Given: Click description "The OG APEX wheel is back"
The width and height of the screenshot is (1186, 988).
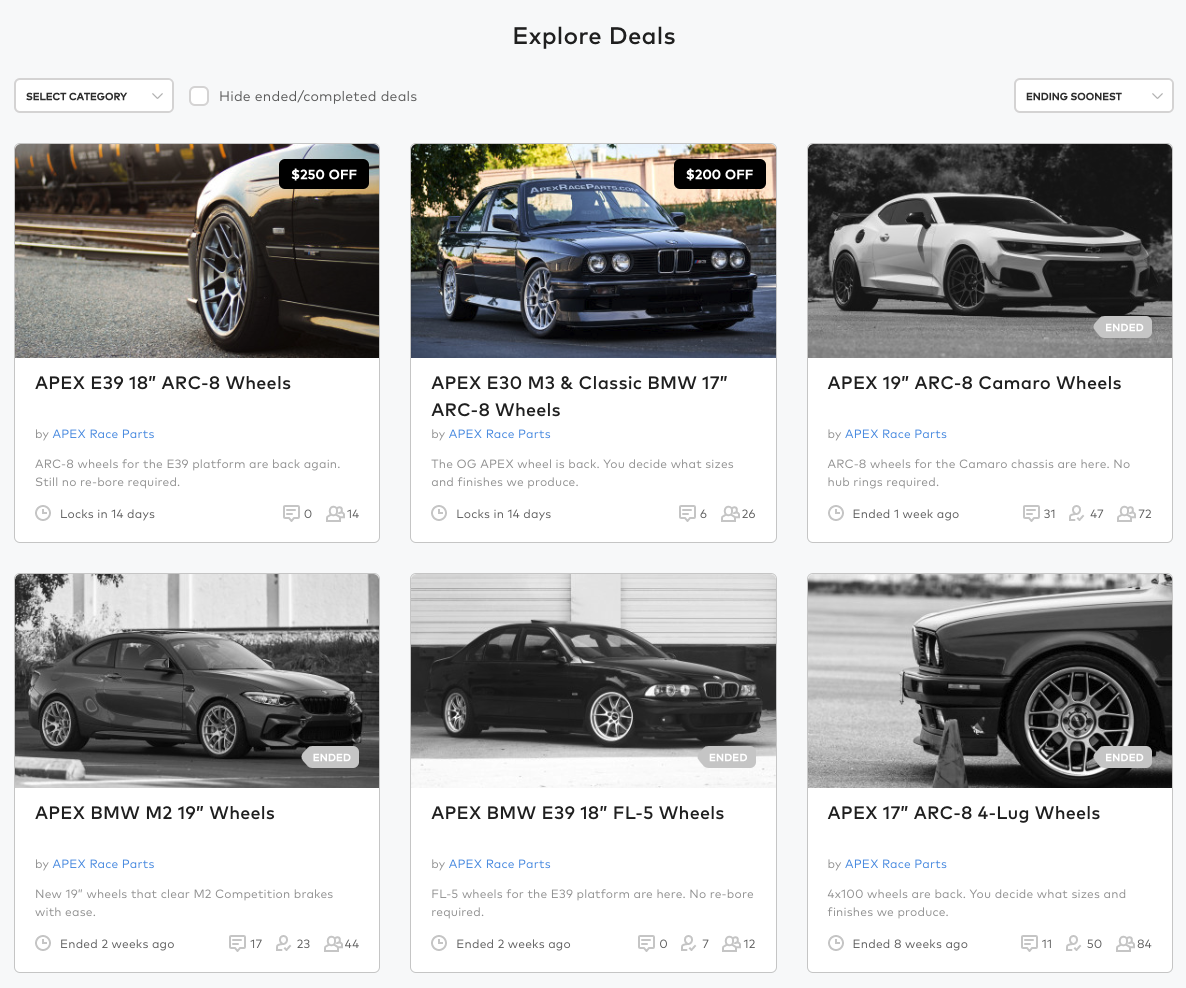Looking at the screenshot, I should click(x=582, y=473).
